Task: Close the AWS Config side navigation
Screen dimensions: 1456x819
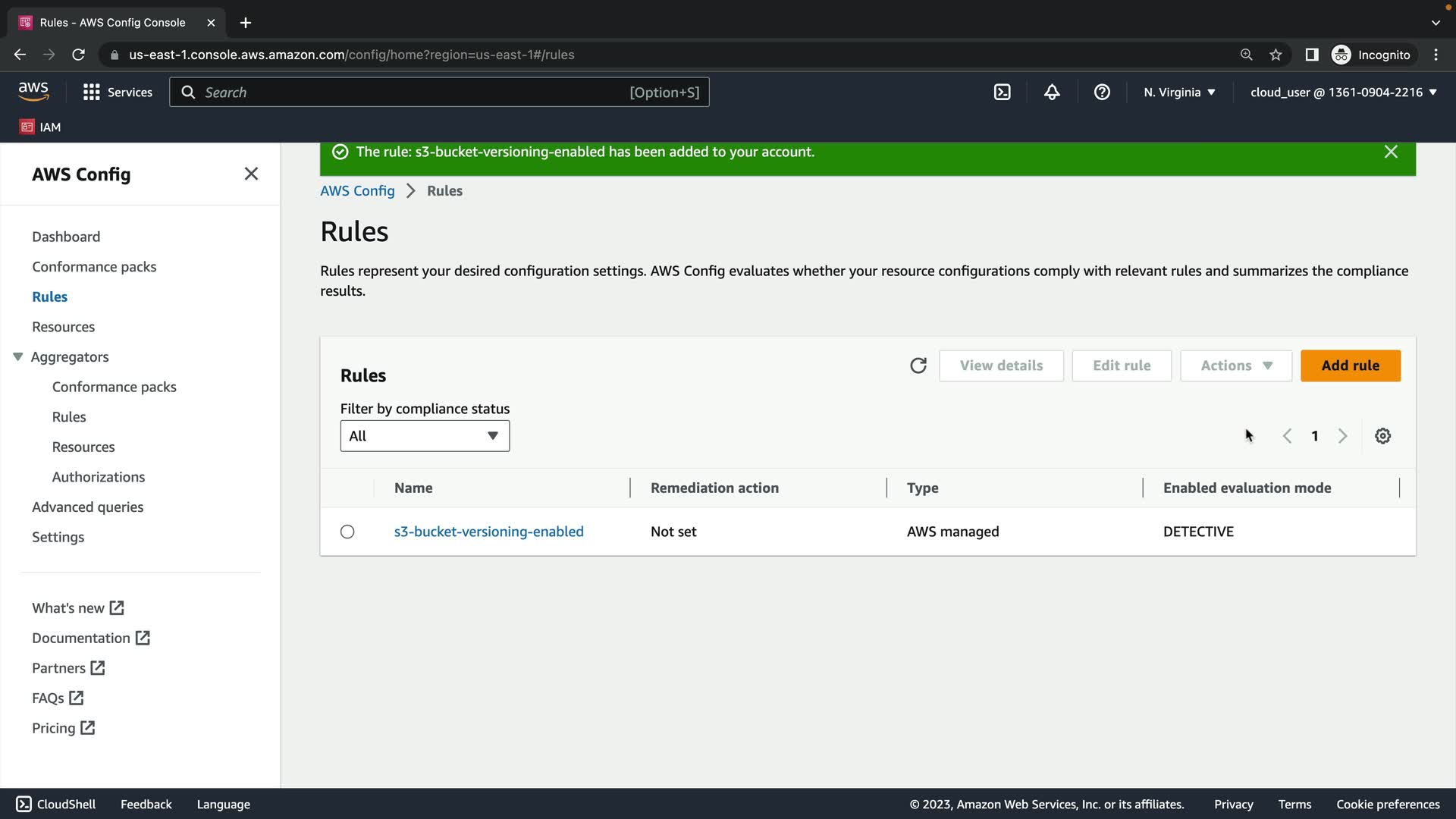Action: [251, 174]
